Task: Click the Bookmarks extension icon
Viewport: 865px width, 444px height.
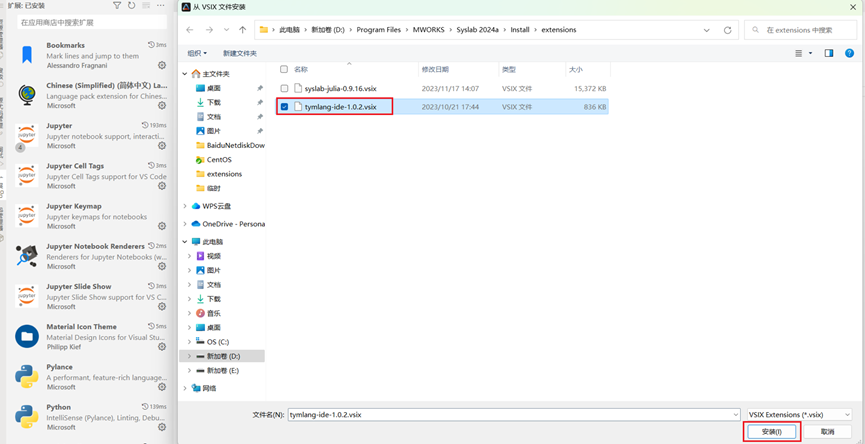Action: coord(26,55)
